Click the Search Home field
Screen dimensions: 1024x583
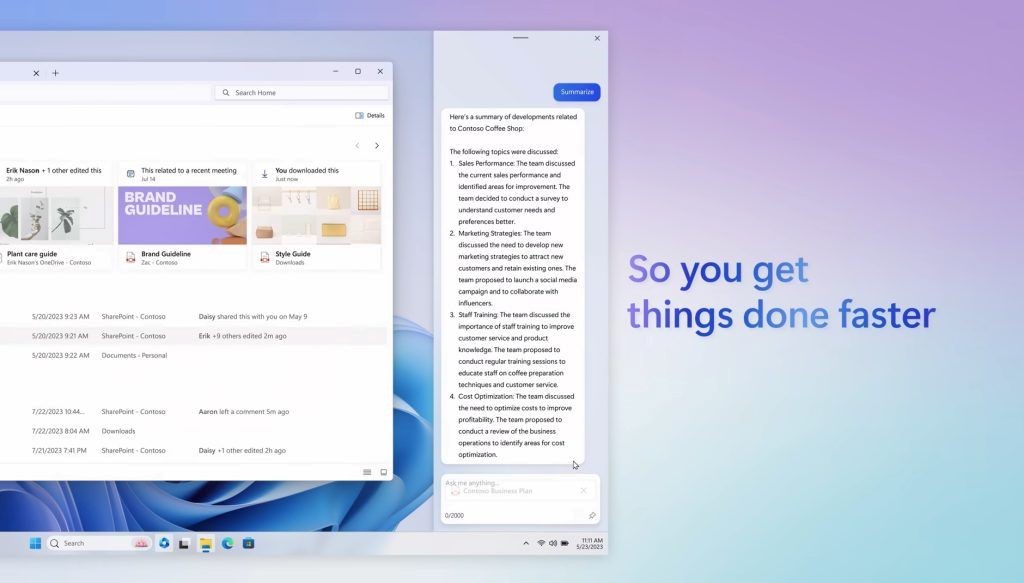point(301,93)
